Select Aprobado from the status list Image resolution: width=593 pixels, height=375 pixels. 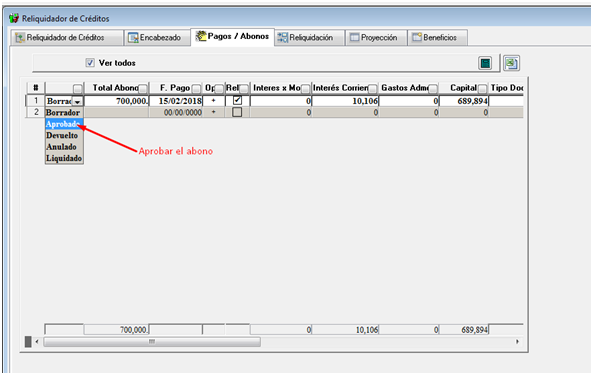[x=63, y=124]
